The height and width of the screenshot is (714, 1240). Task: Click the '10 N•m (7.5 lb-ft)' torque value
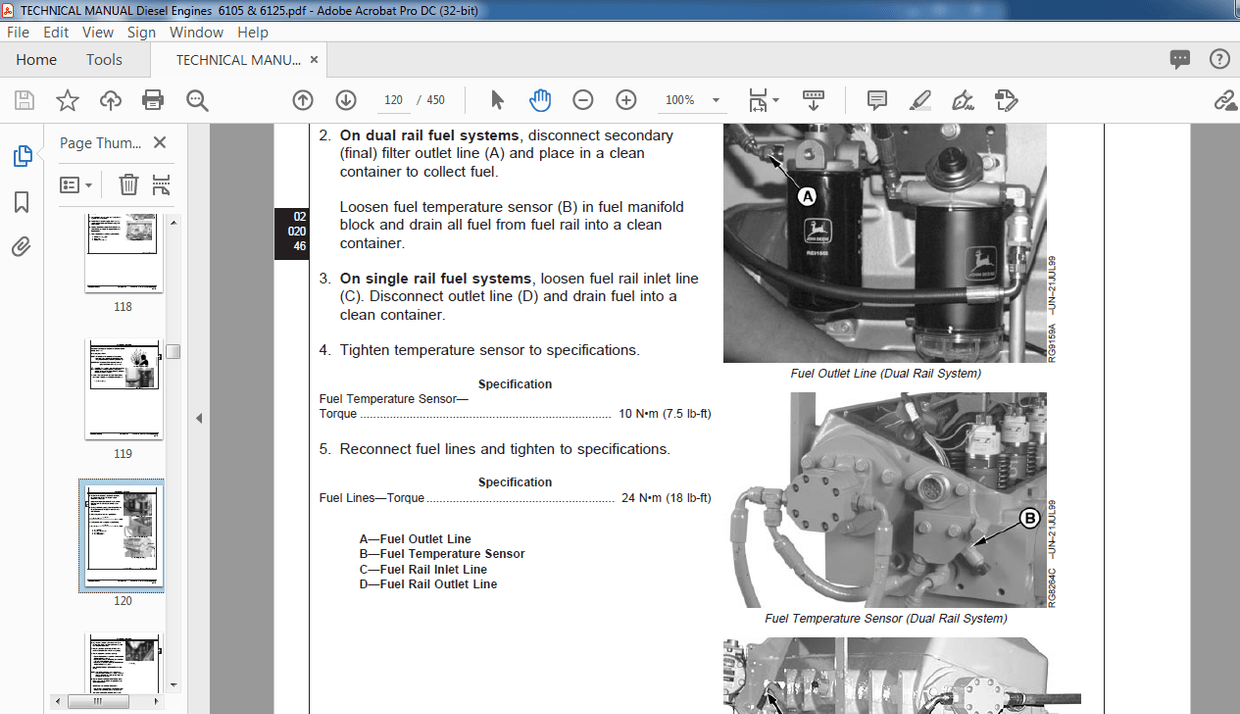(x=665, y=414)
